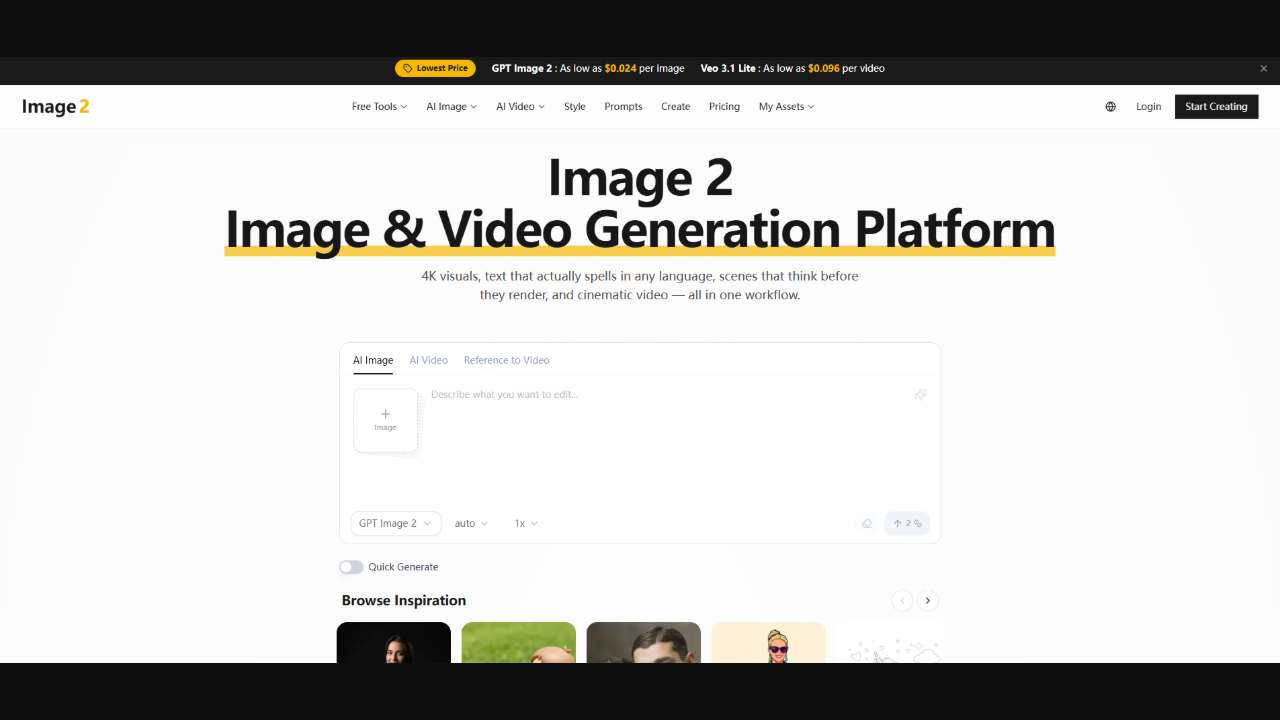Open the Pricing page

pos(724,106)
